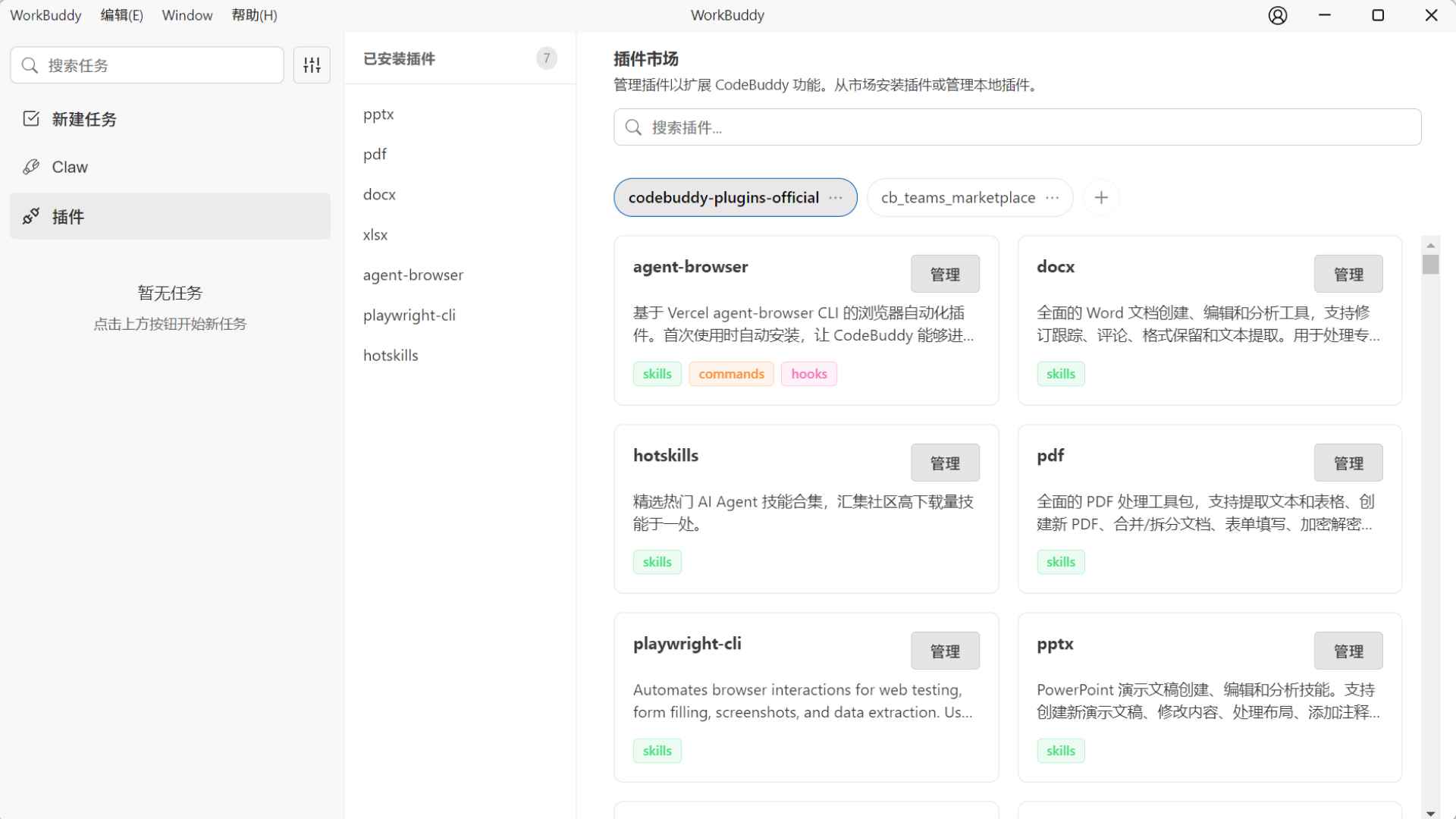Open cb_teams_marketplace more options ellipsis
Screen dimensions: 1456x819
coord(1052,198)
